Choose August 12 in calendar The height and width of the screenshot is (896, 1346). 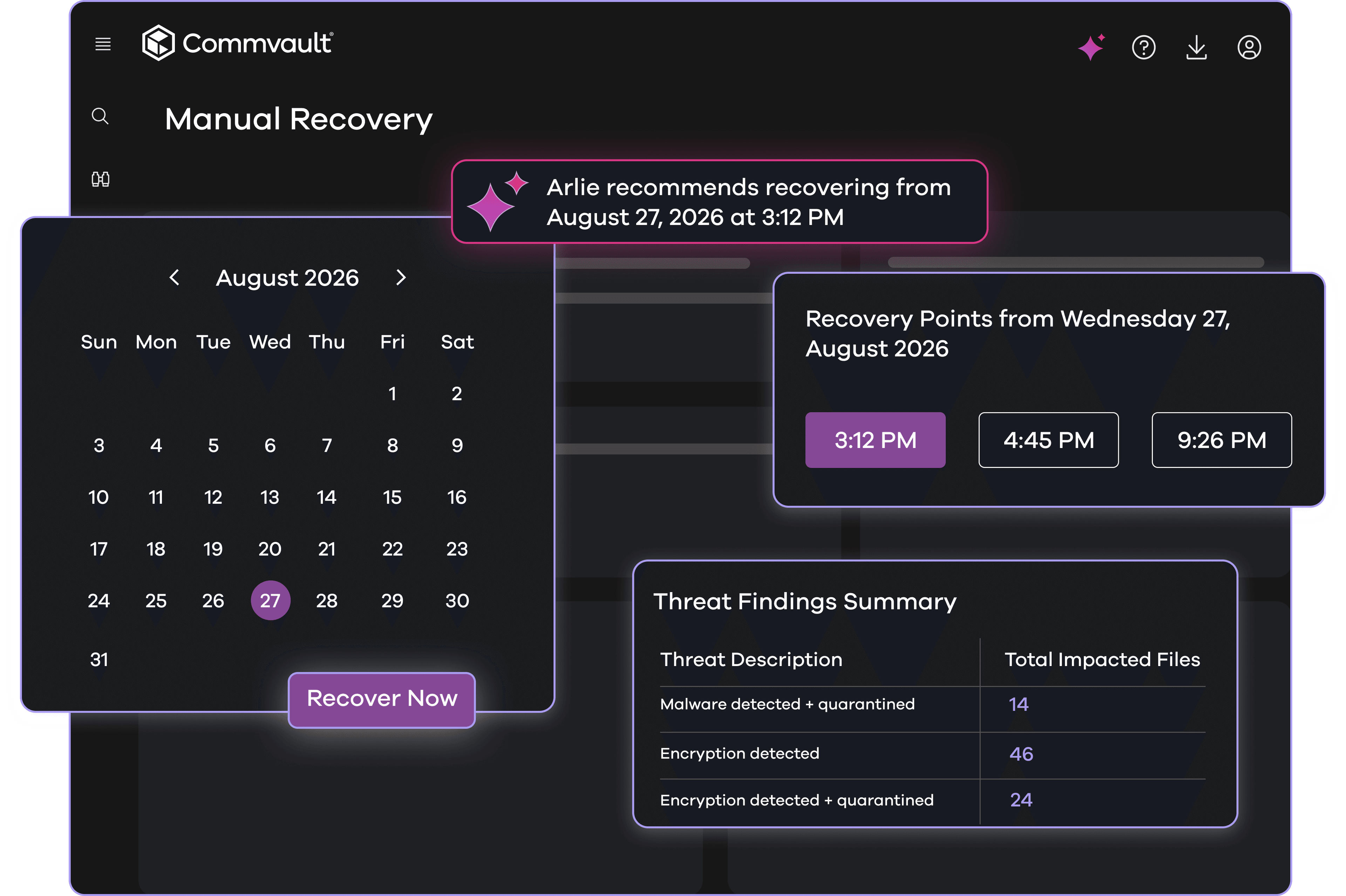click(x=213, y=498)
